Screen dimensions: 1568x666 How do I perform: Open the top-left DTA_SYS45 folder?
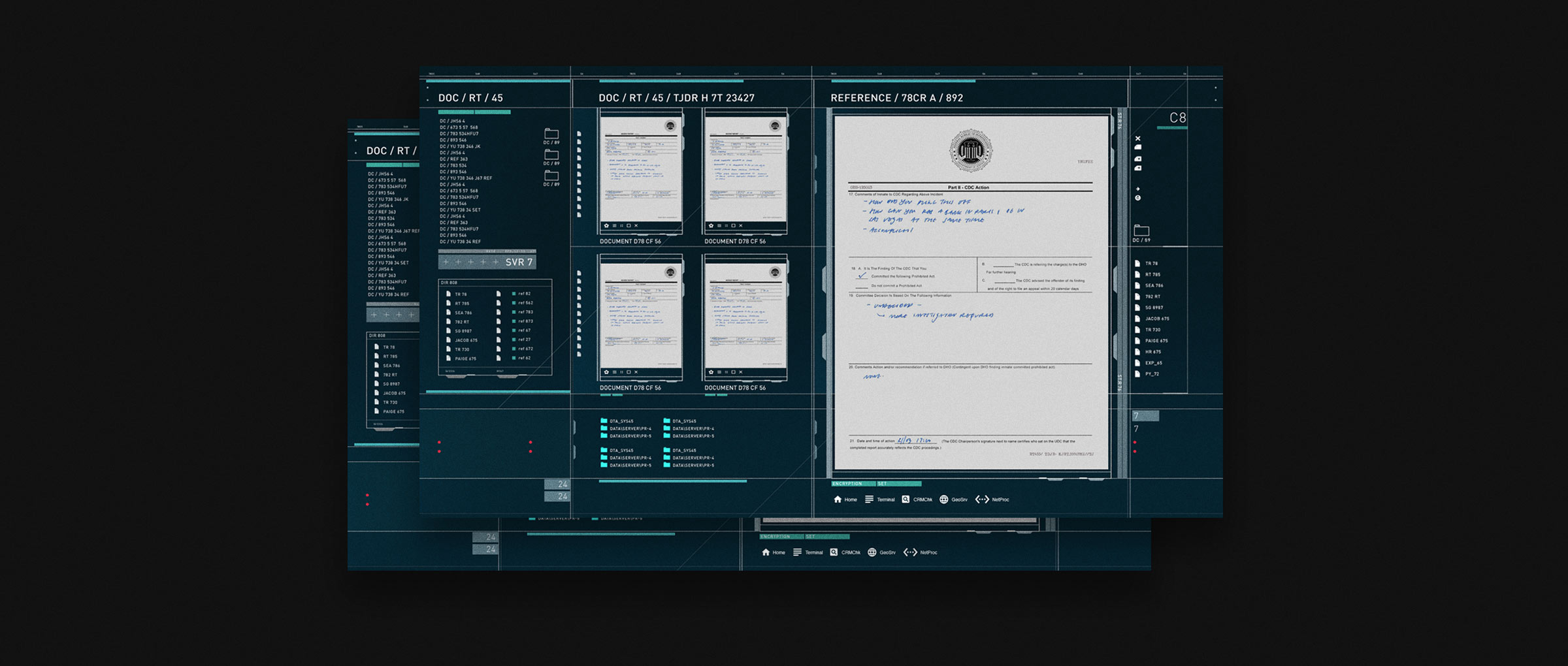(x=617, y=421)
